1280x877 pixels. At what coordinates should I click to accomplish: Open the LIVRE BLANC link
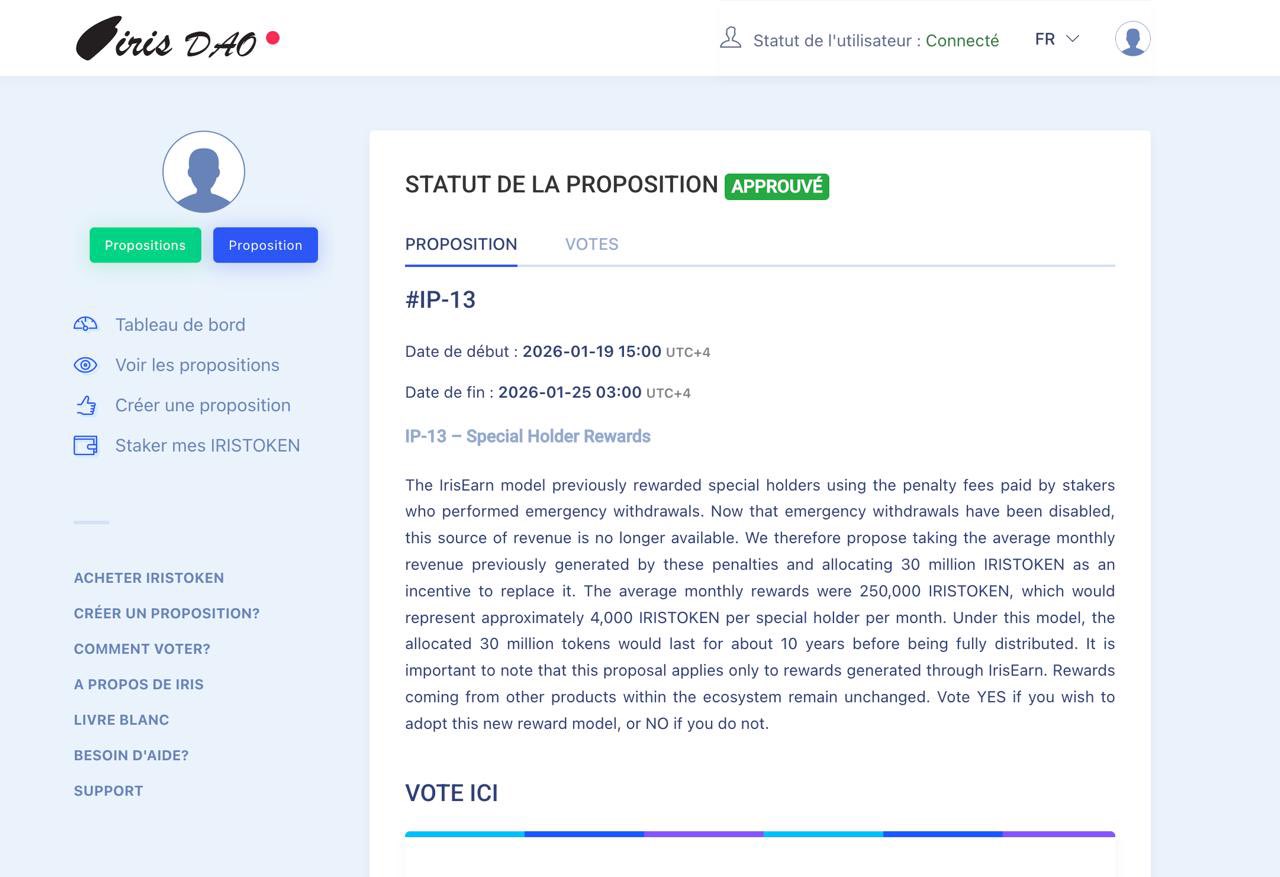121,720
